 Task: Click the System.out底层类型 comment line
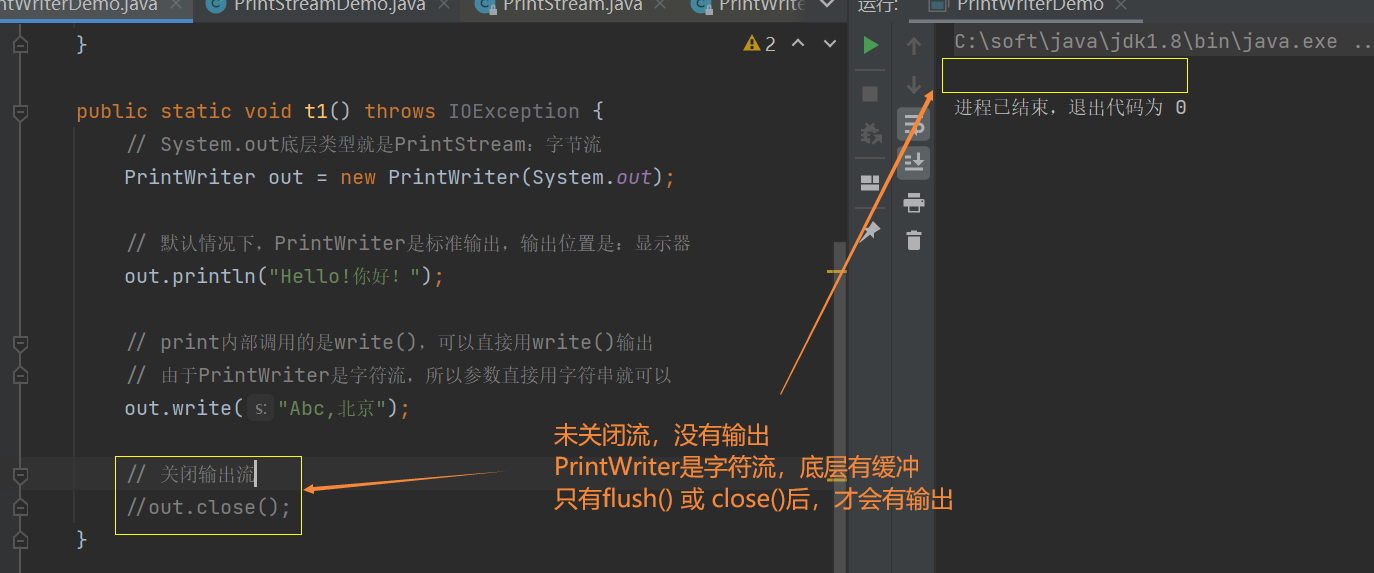coord(365,144)
